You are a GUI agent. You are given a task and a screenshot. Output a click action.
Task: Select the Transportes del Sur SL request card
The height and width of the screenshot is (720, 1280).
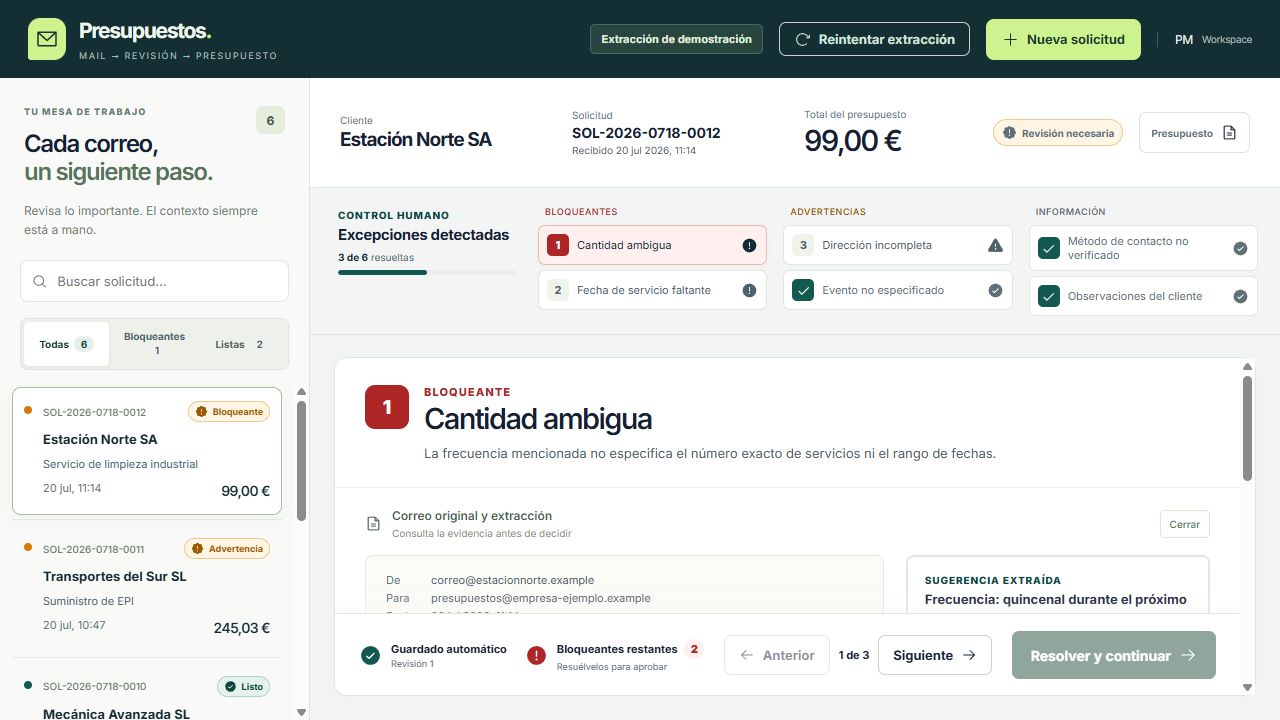pyautogui.click(x=147, y=589)
